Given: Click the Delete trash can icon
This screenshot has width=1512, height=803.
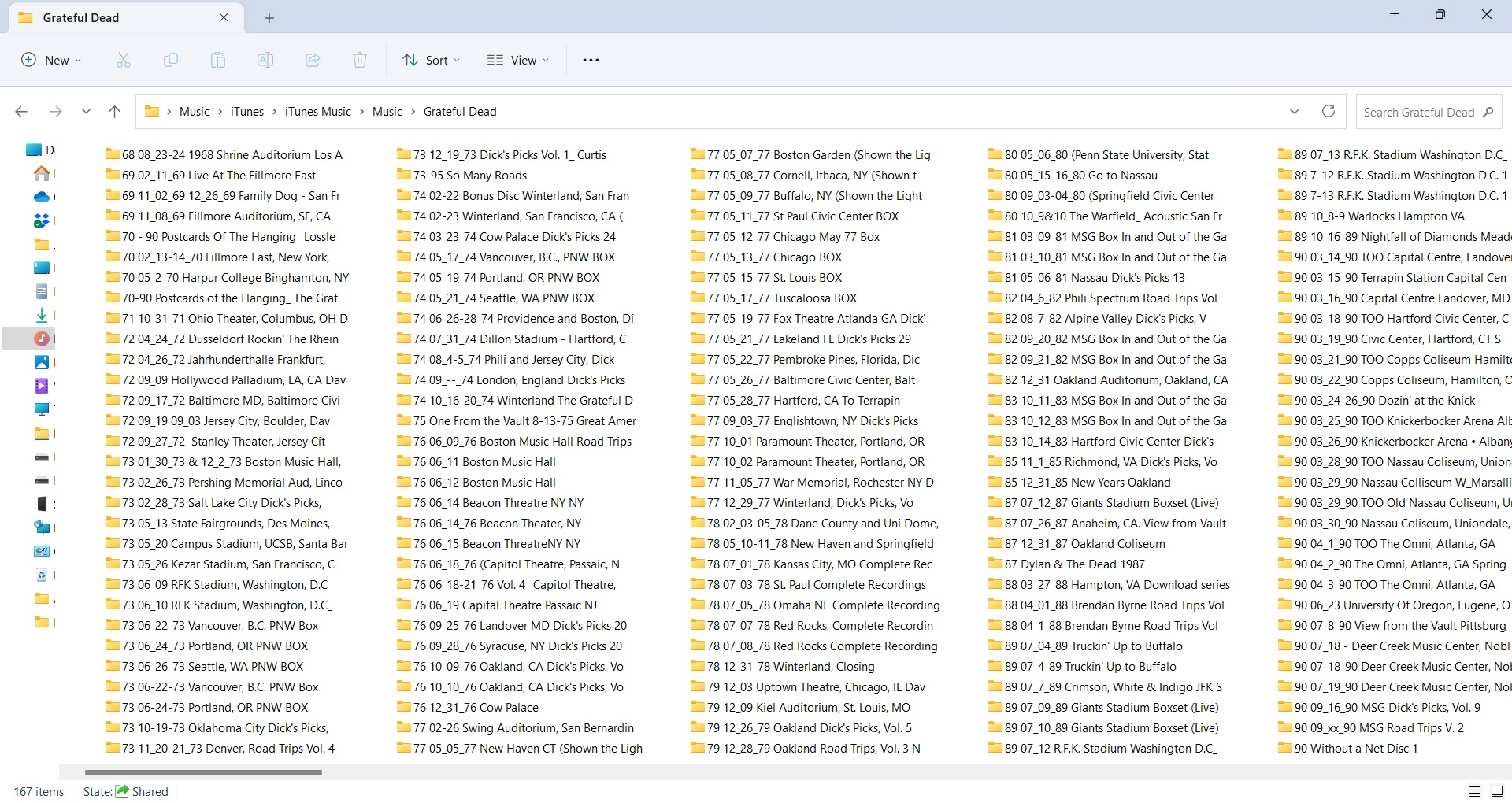Looking at the screenshot, I should (360, 60).
